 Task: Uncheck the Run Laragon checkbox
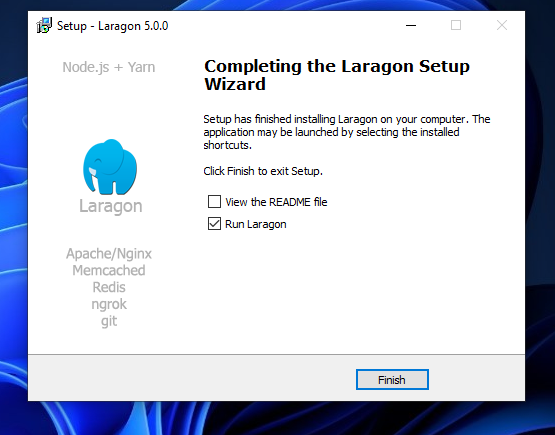[214, 224]
